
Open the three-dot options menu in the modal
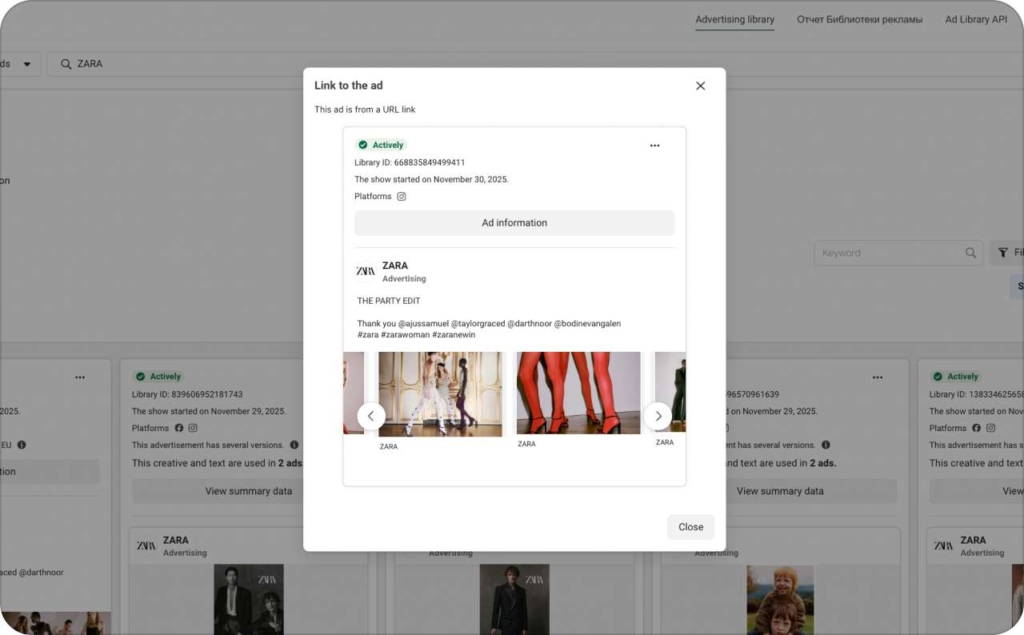click(655, 145)
